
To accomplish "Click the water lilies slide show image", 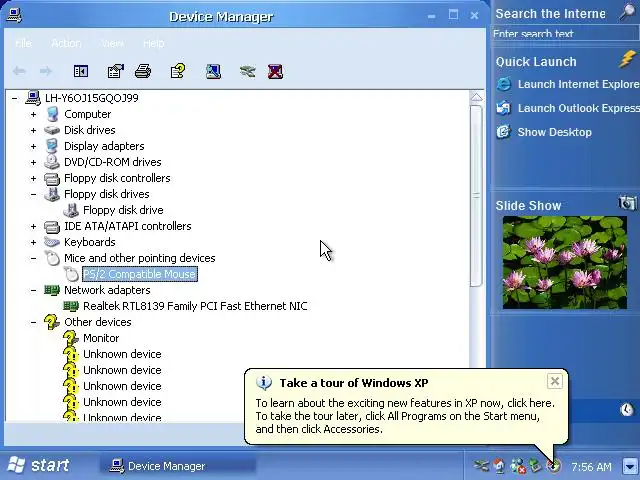I will 565,262.
